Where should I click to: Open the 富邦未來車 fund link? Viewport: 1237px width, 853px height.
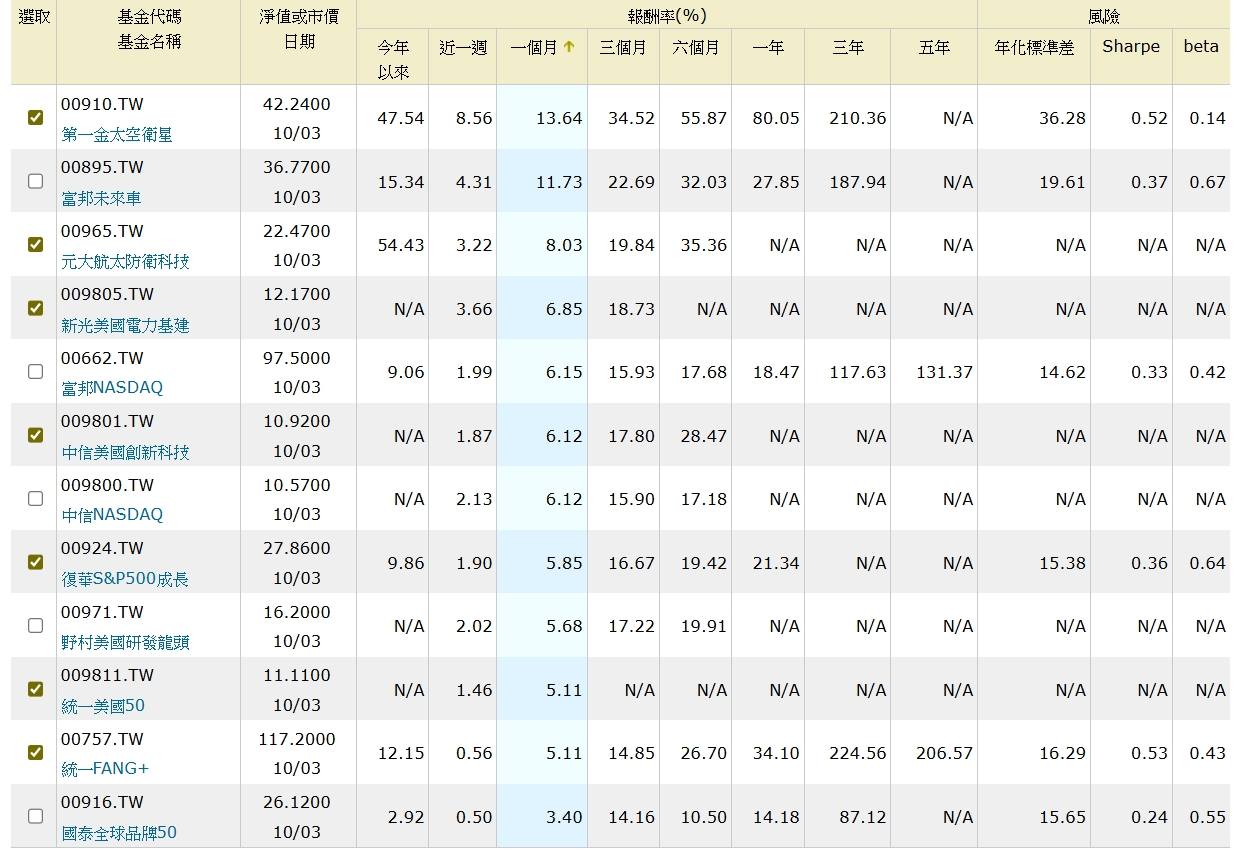tap(101, 198)
